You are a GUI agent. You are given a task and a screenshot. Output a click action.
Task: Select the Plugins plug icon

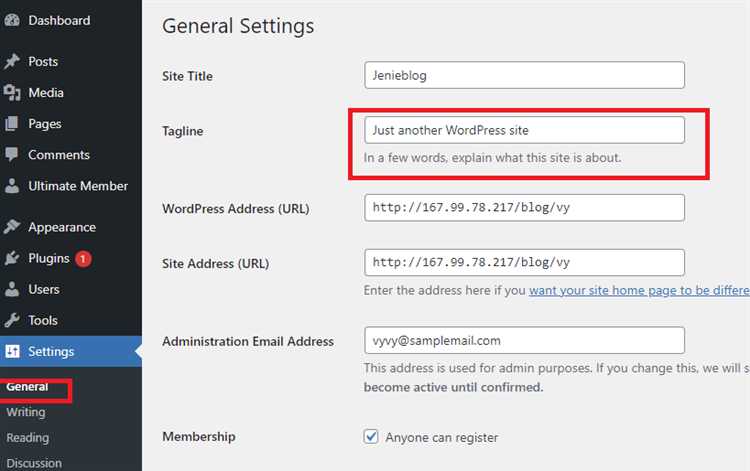coord(12,258)
